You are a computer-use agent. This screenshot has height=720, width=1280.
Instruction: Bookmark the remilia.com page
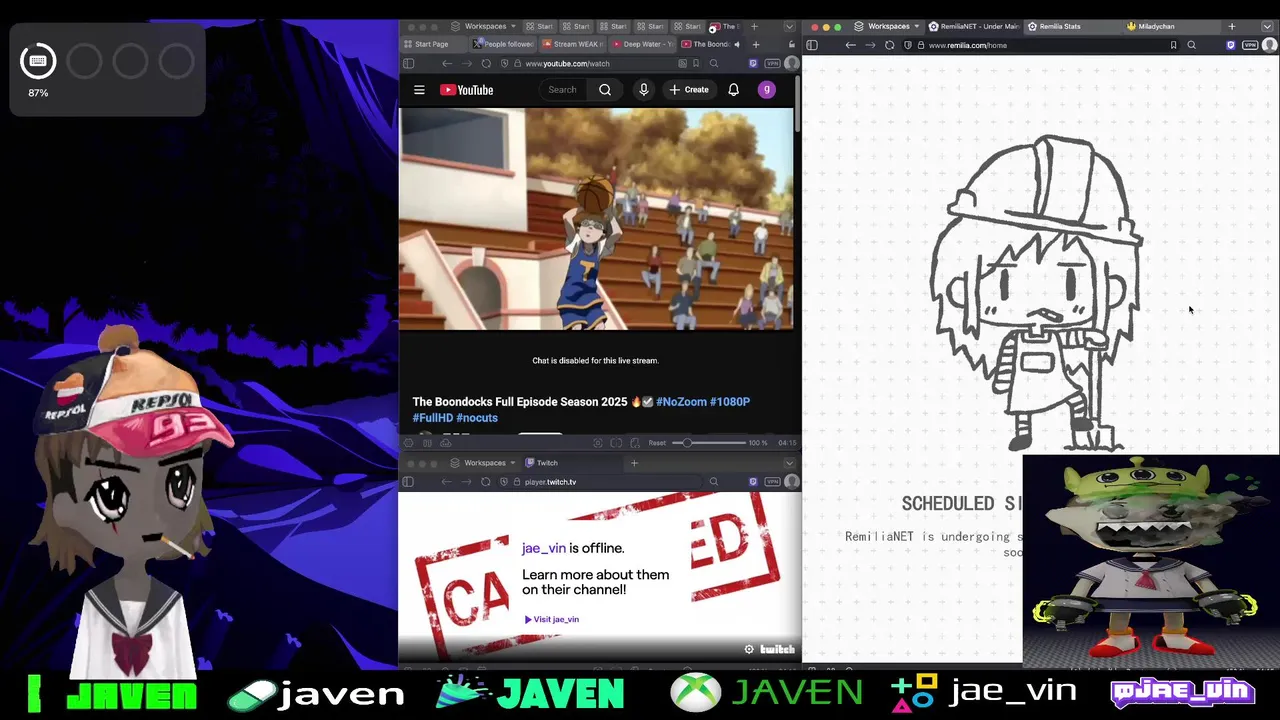coord(1173,45)
